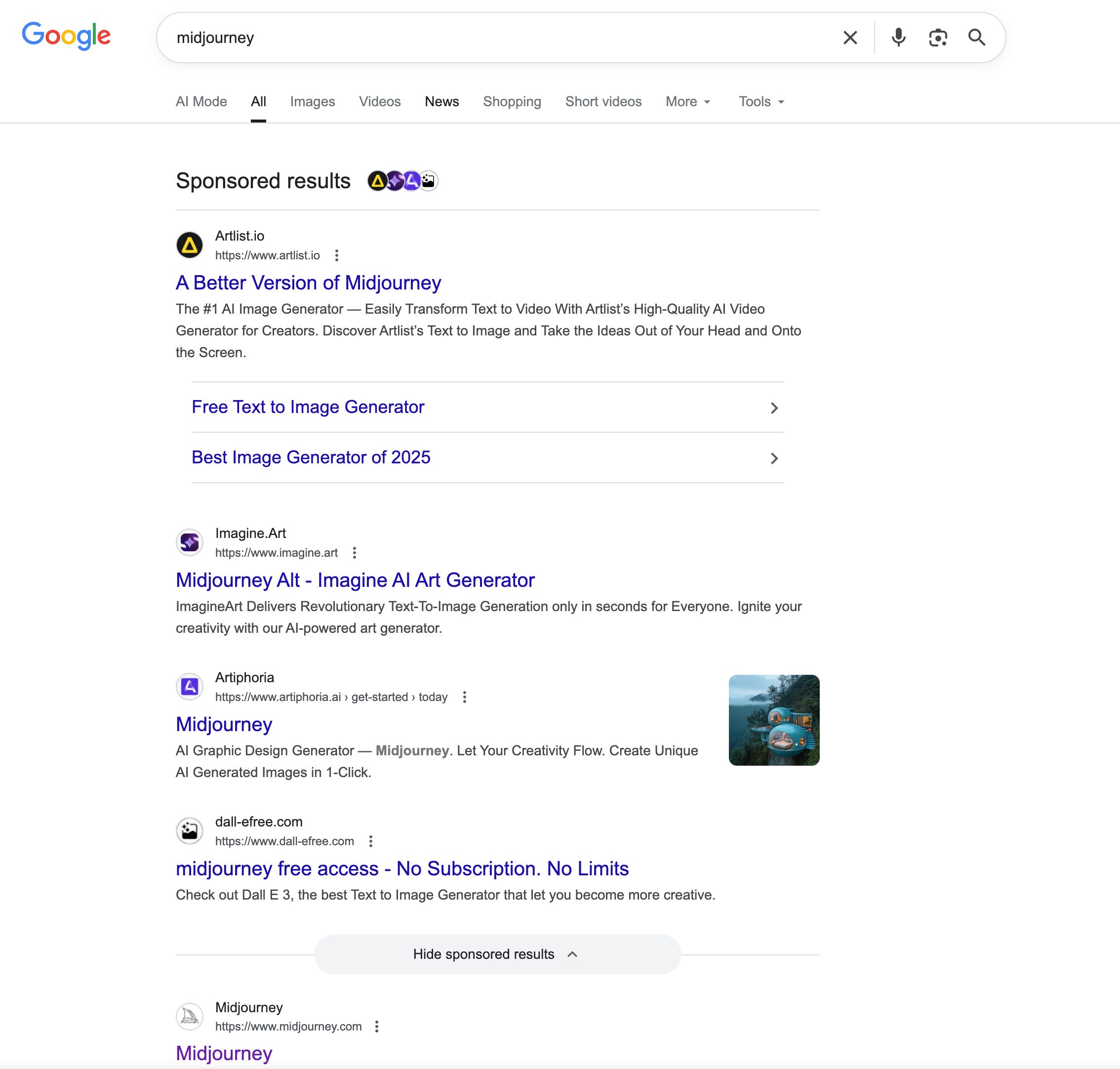
Task: Open three-dot menu beside imagine.art URL
Action: pyautogui.click(x=355, y=553)
